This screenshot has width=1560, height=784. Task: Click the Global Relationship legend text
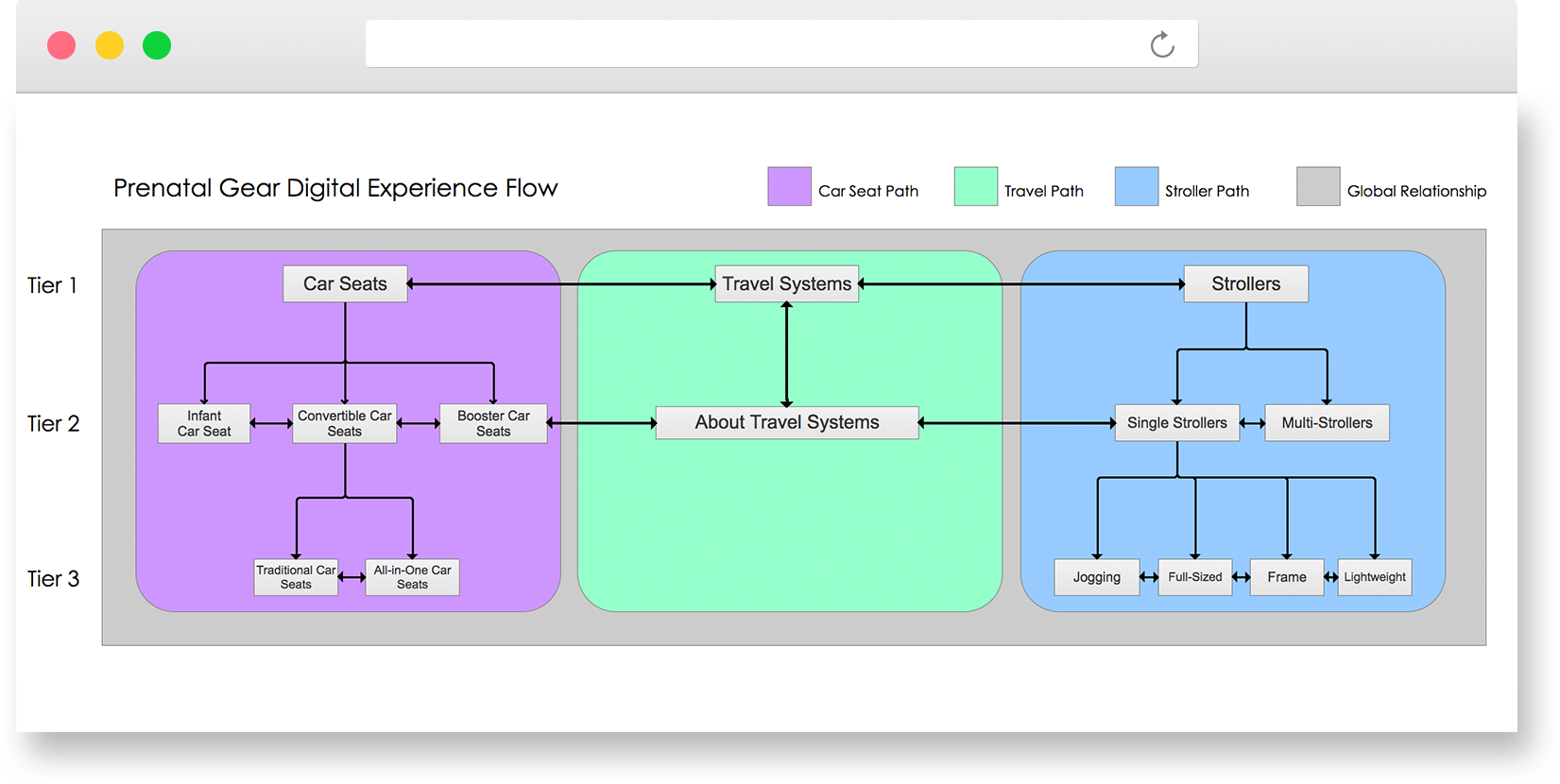1416,191
